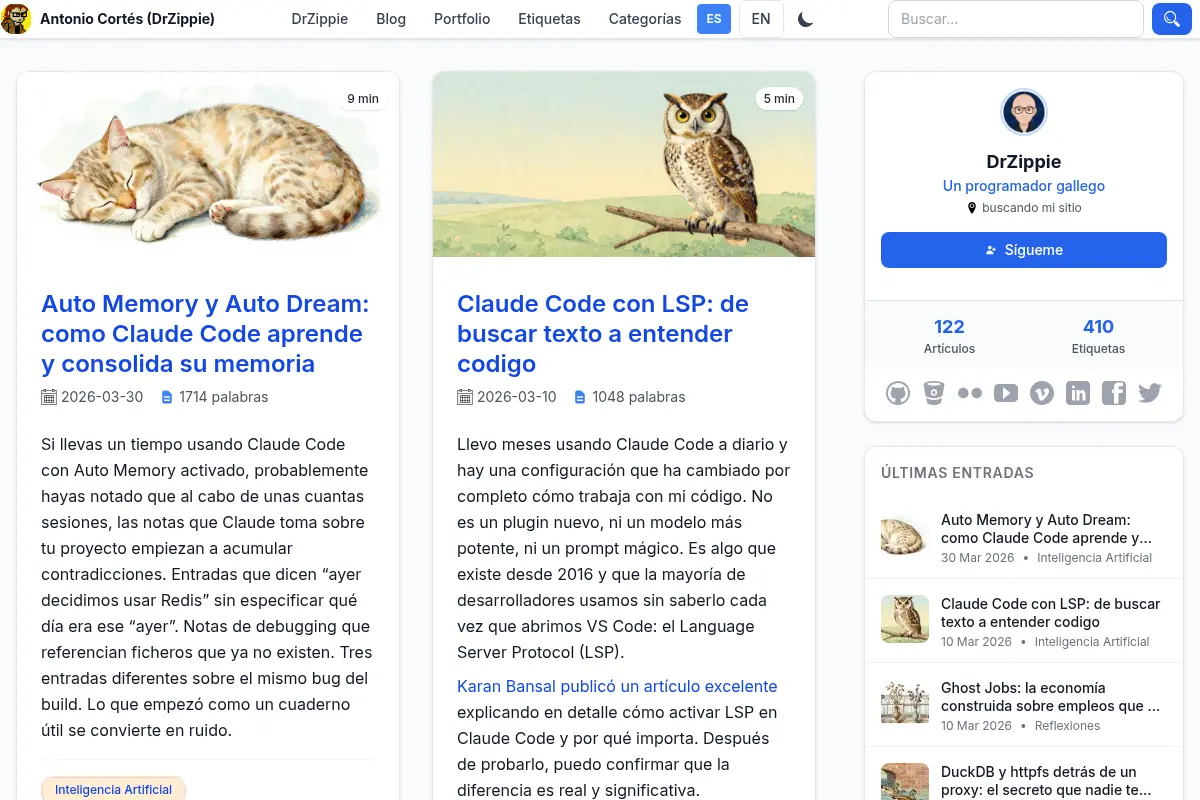
Task: Open the Etiquetas menu item
Action: (549, 19)
